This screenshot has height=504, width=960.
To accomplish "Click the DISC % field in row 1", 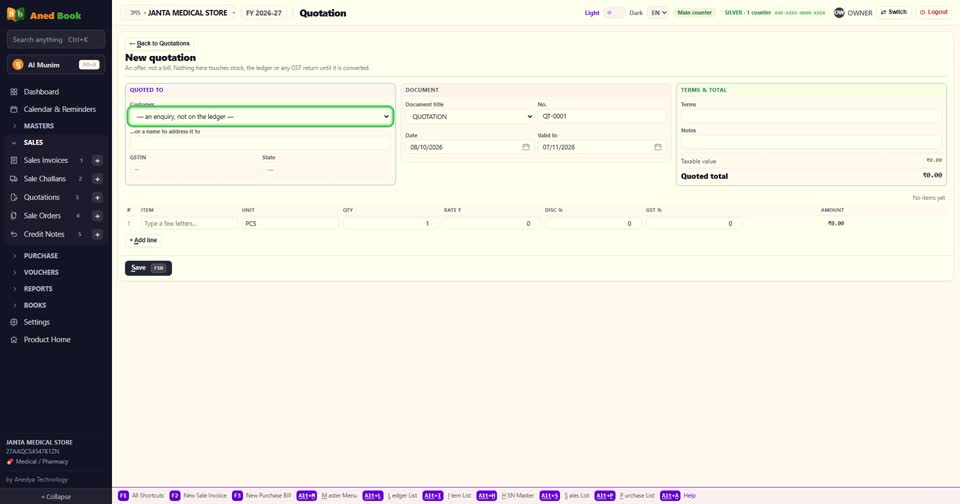I will point(590,224).
